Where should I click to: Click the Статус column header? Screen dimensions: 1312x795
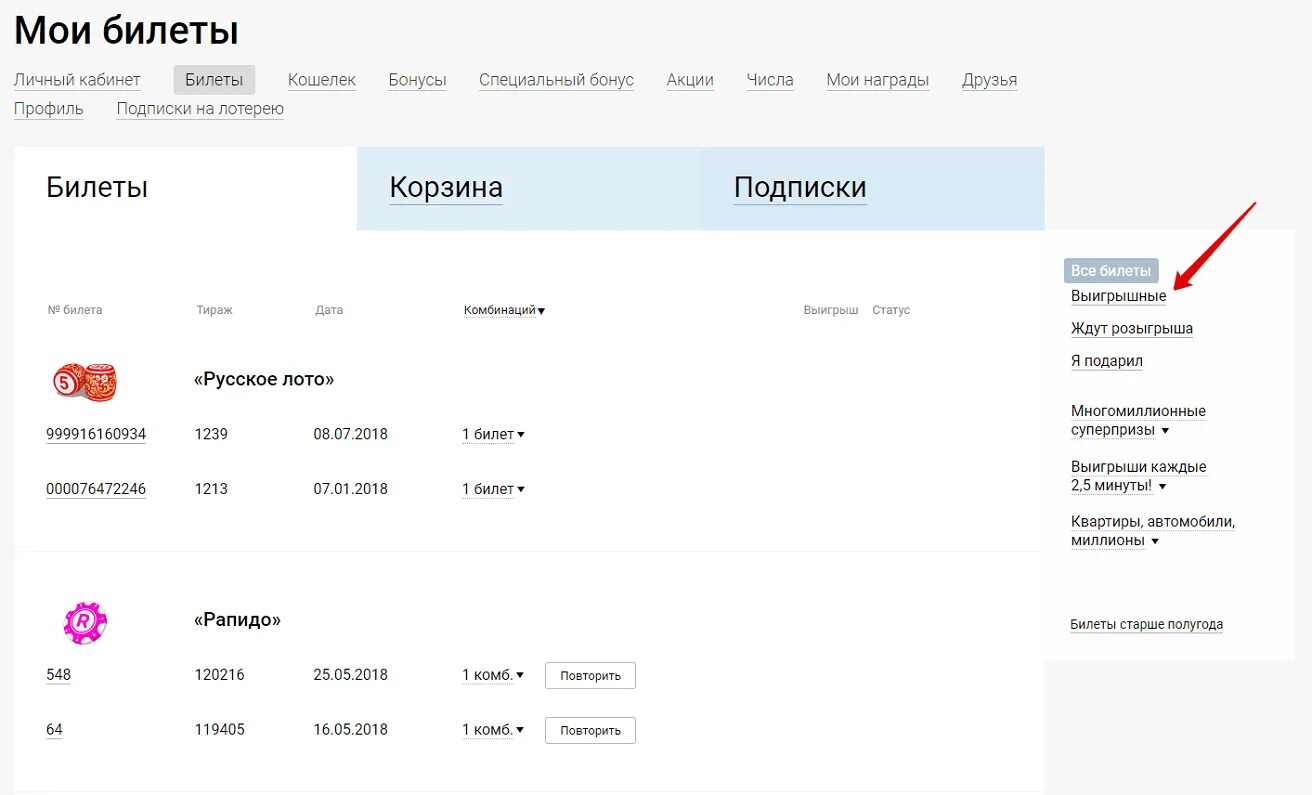pyautogui.click(x=891, y=310)
